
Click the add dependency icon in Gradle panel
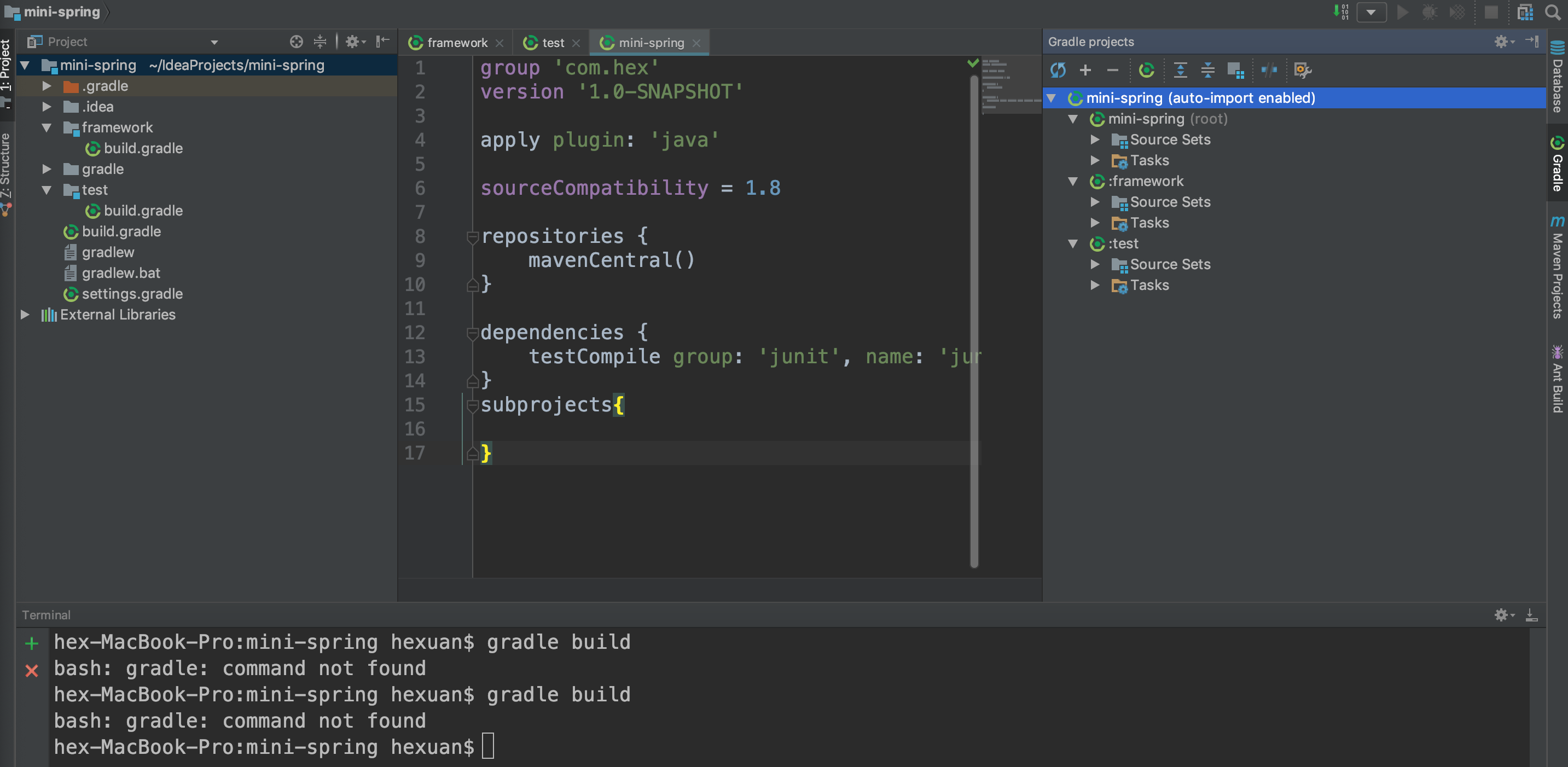pyautogui.click(x=1085, y=69)
